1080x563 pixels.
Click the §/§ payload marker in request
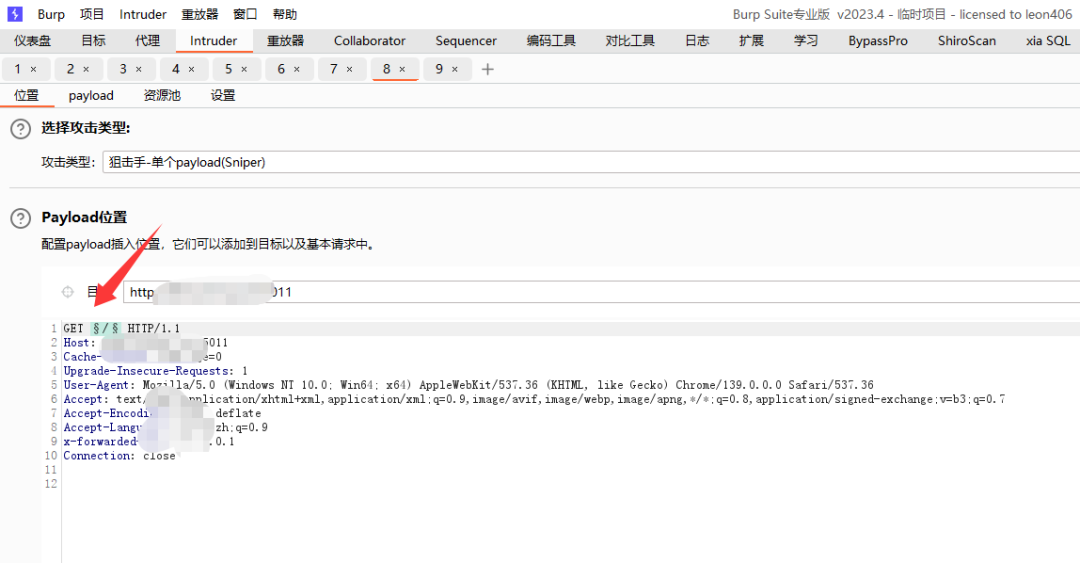(106, 329)
